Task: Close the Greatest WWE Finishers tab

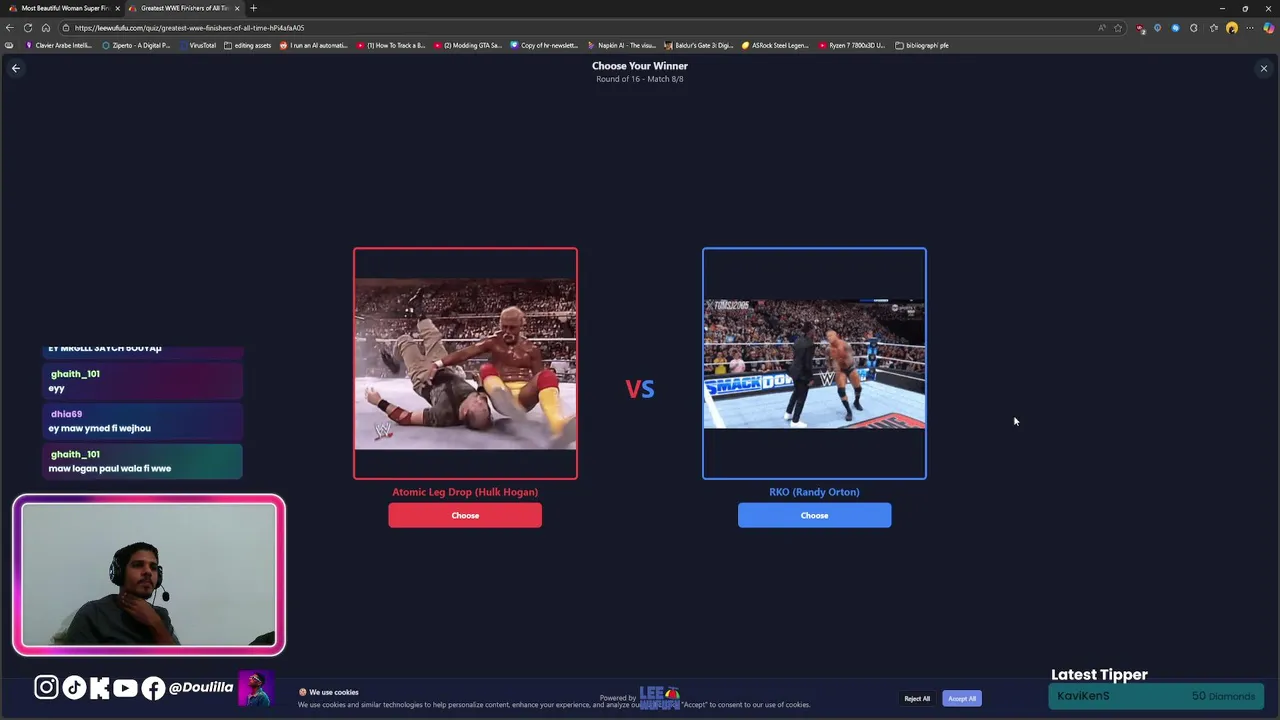Action: pos(237,8)
